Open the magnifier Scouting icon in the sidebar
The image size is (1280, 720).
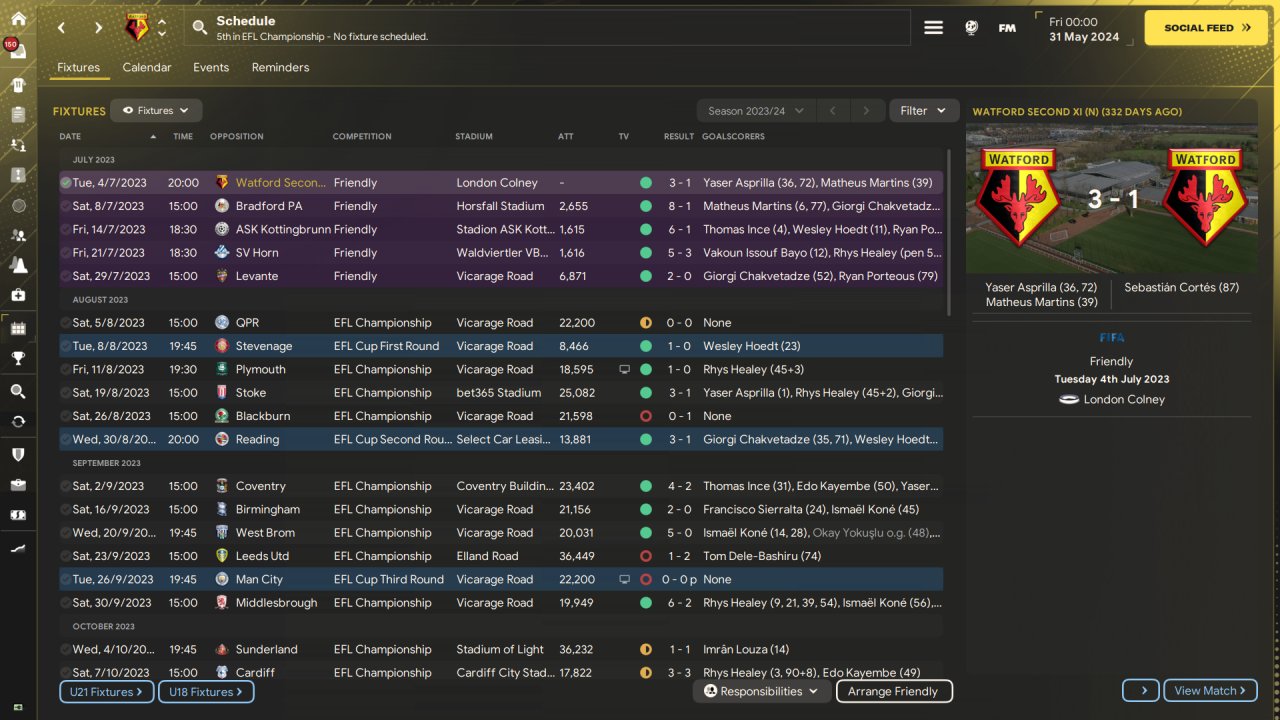click(18, 391)
